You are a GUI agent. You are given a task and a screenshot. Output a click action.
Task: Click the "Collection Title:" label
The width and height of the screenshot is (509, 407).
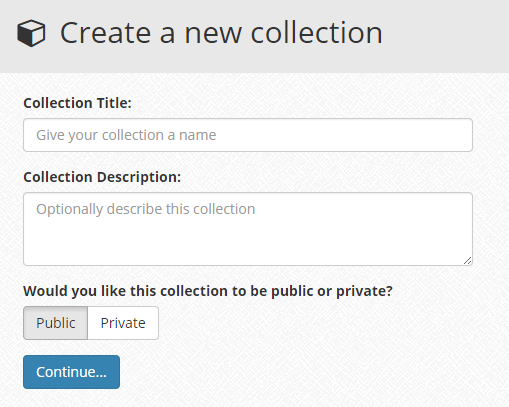pos(77,103)
